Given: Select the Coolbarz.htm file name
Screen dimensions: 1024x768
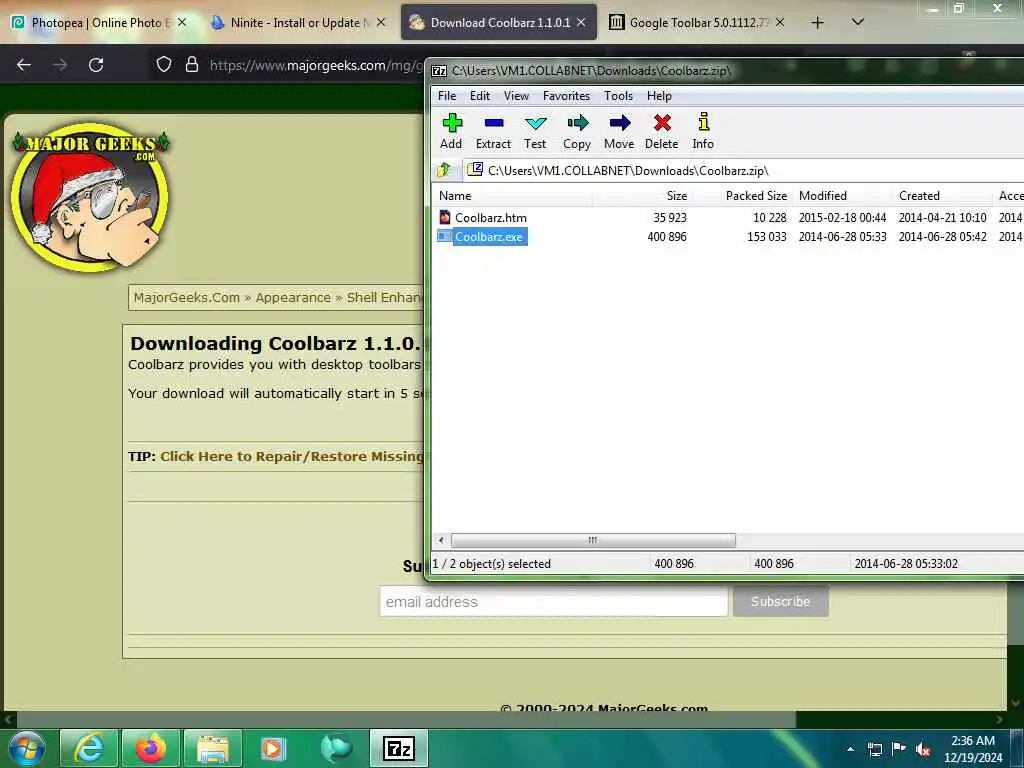Looking at the screenshot, I should click(x=490, y=217).
